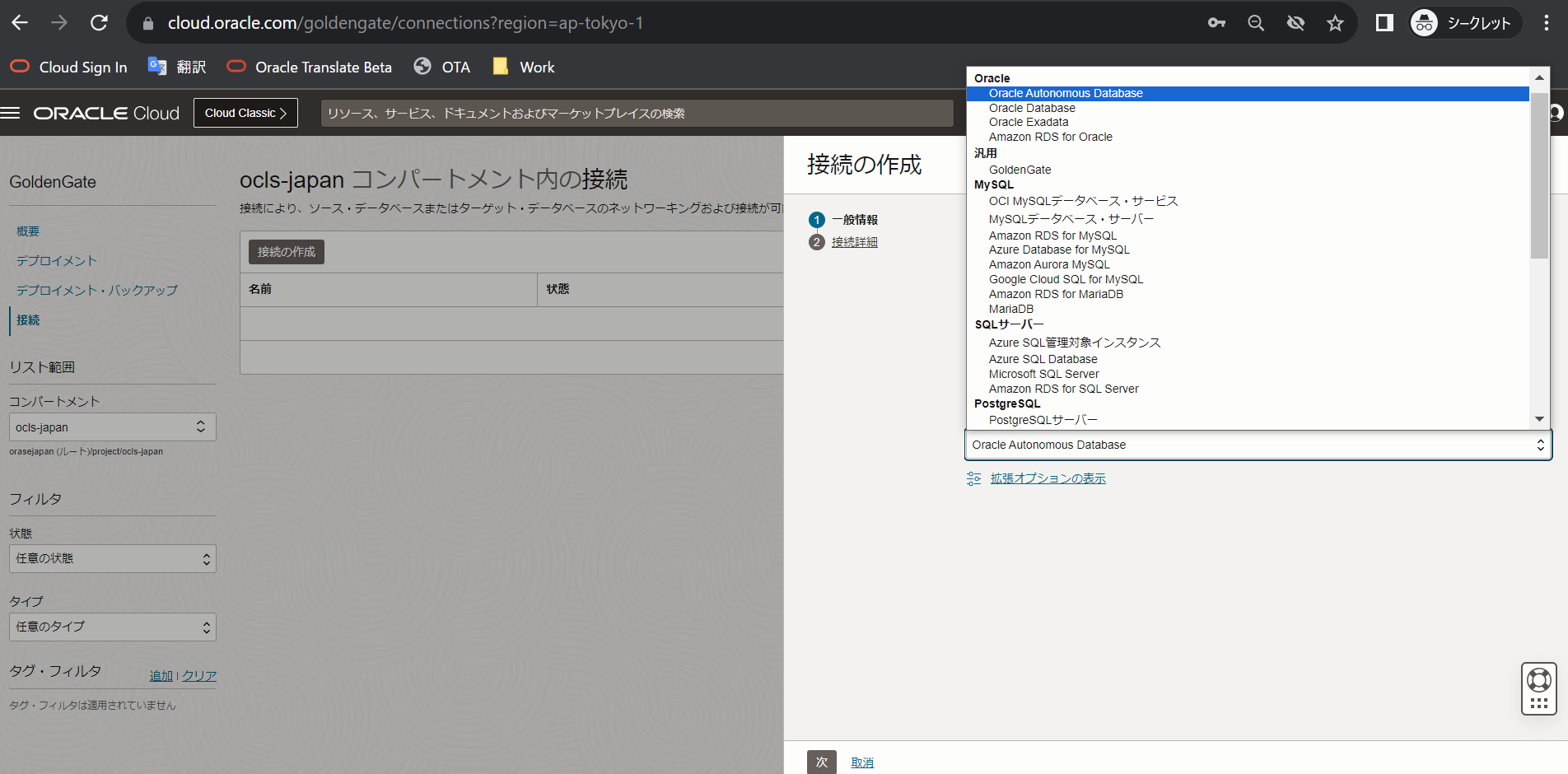Click the crossed-out eye tracking icon
The image size is (1568, 774).
[x=1295, y=23]
